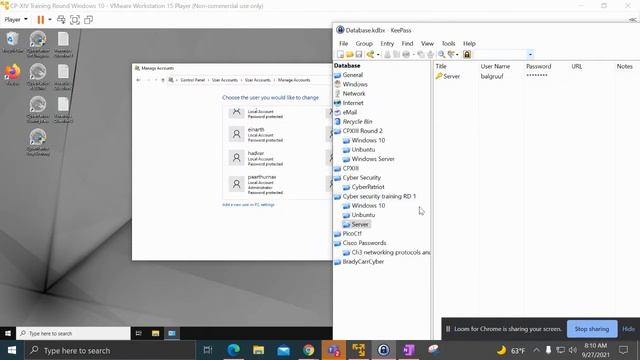Image resolution: width=640 pixels, height=360 pixels.
Task: Open the KeePass quick search dropdown arrow
Action: [x=530, y=54]
